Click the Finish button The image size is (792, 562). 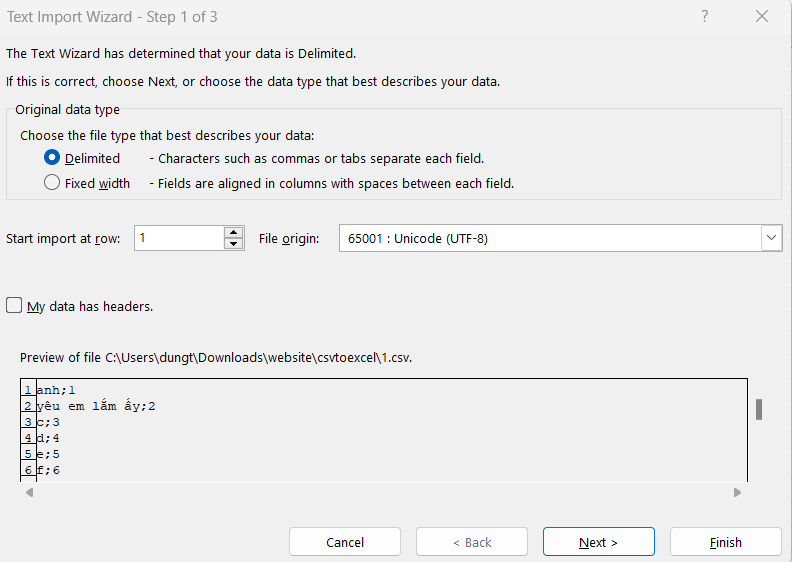[x=725, y=542]
